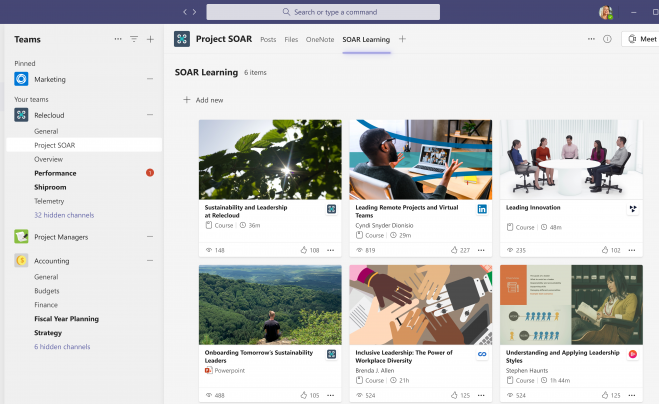The height and width of the screenshot is (404, 659).
Task: Open the Teams filter icon
Action: 134,39
